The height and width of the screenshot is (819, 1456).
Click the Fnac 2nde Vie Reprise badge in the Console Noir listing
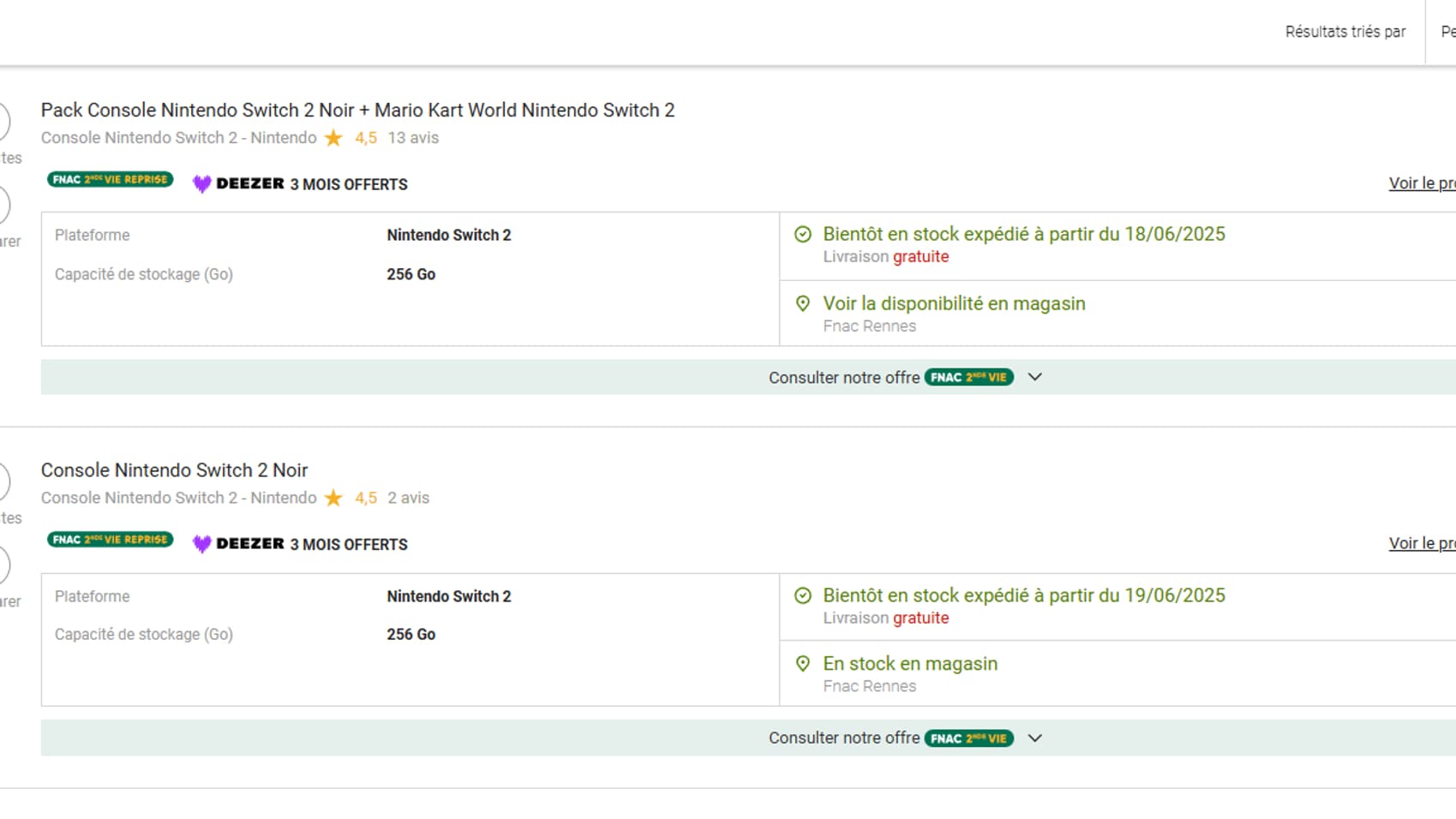(x=110, y=540)
